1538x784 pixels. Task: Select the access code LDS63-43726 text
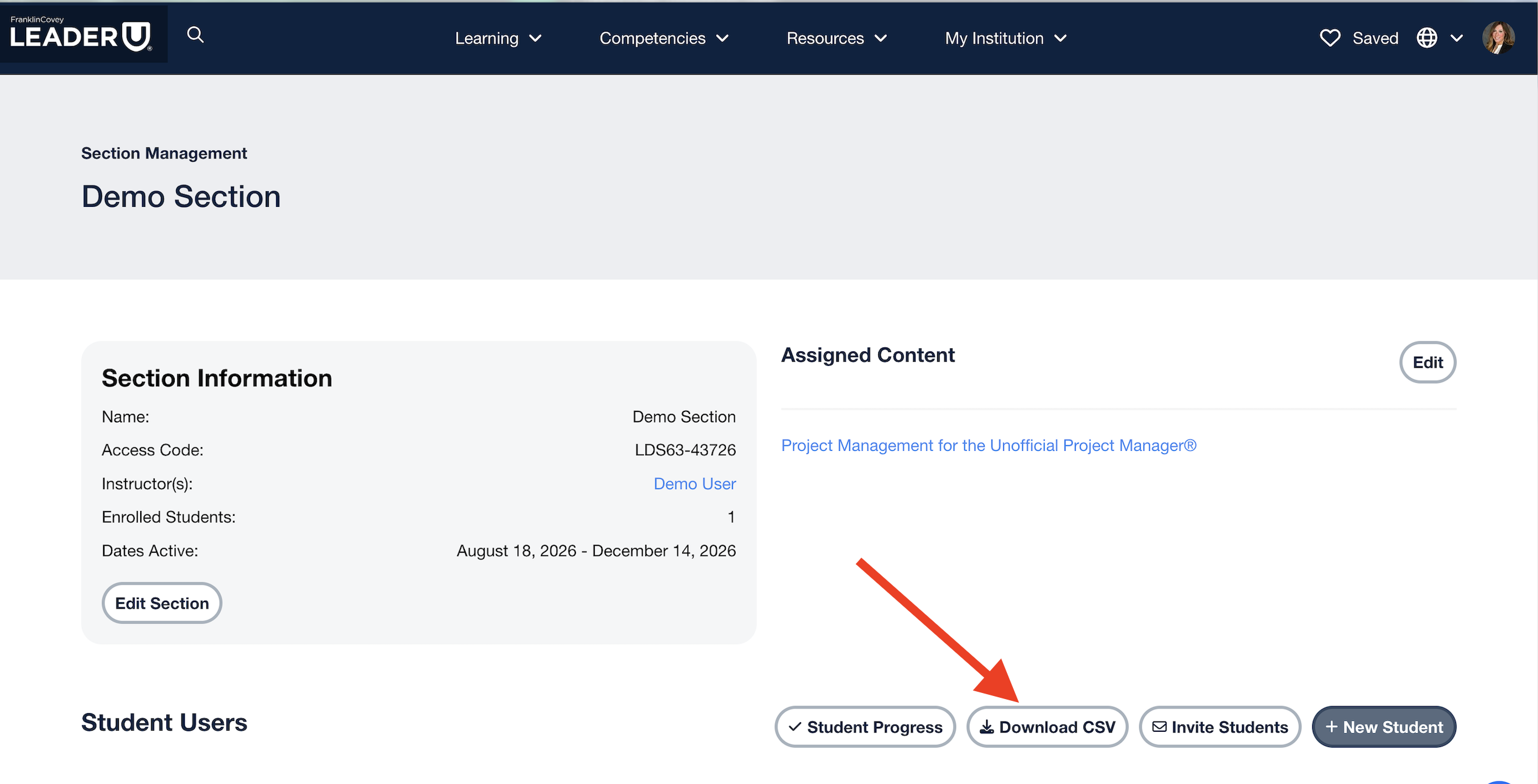point(685,450)
